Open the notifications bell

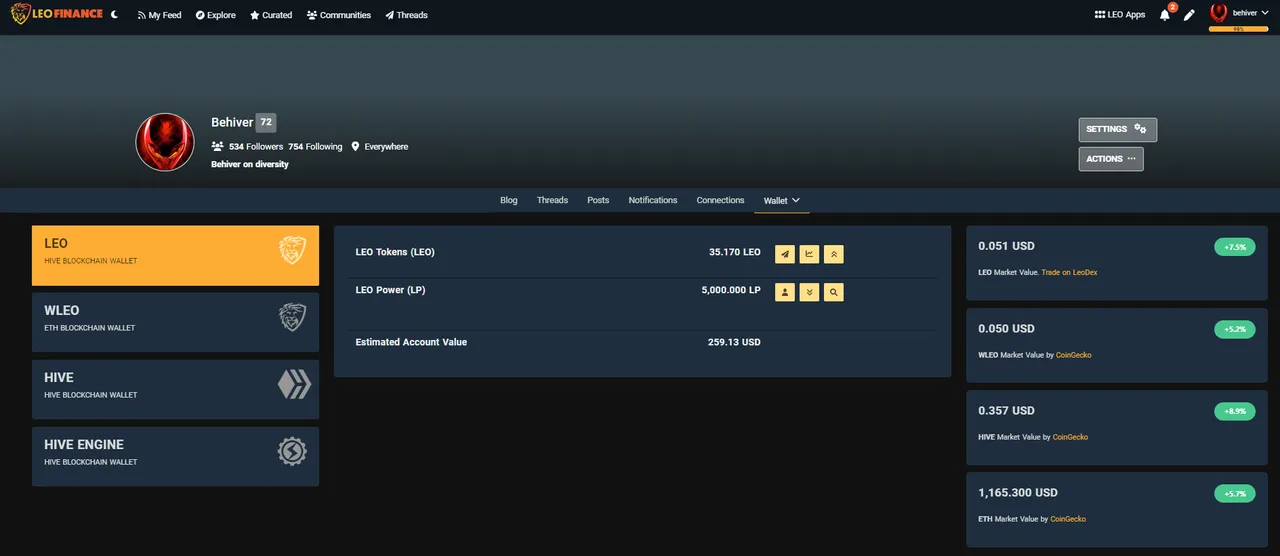1165,14
